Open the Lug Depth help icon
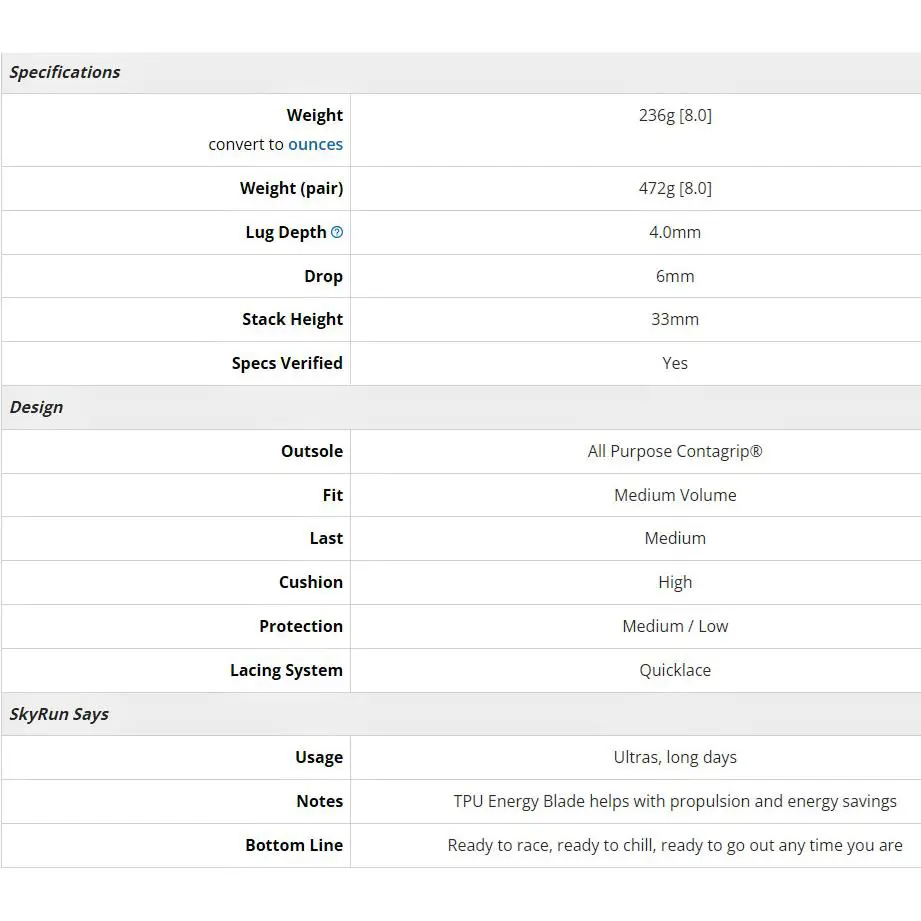The image size is (921, 921). tap(337, 232)
